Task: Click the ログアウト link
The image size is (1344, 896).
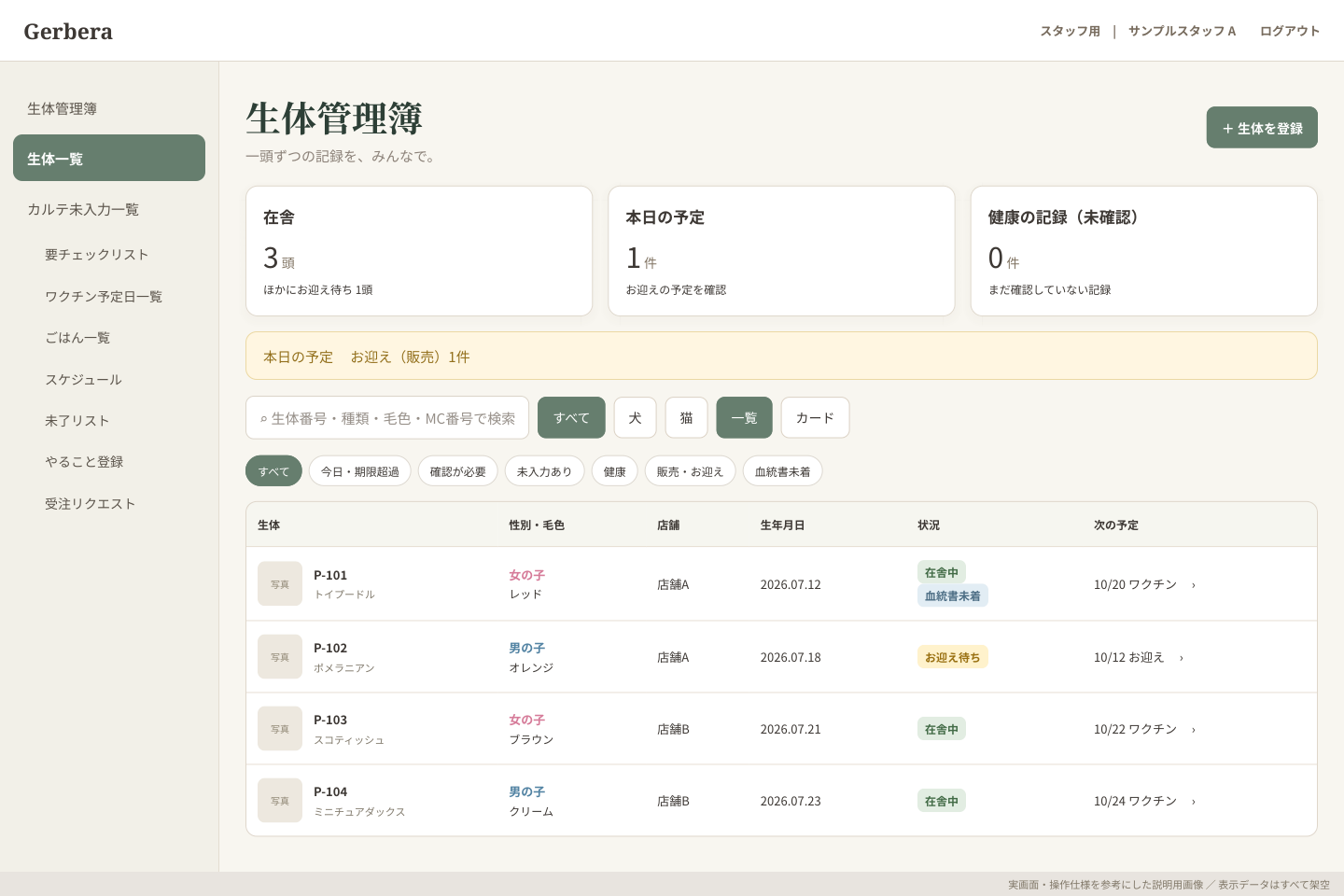Action: pyautogui.click(x=1290, y=31)
